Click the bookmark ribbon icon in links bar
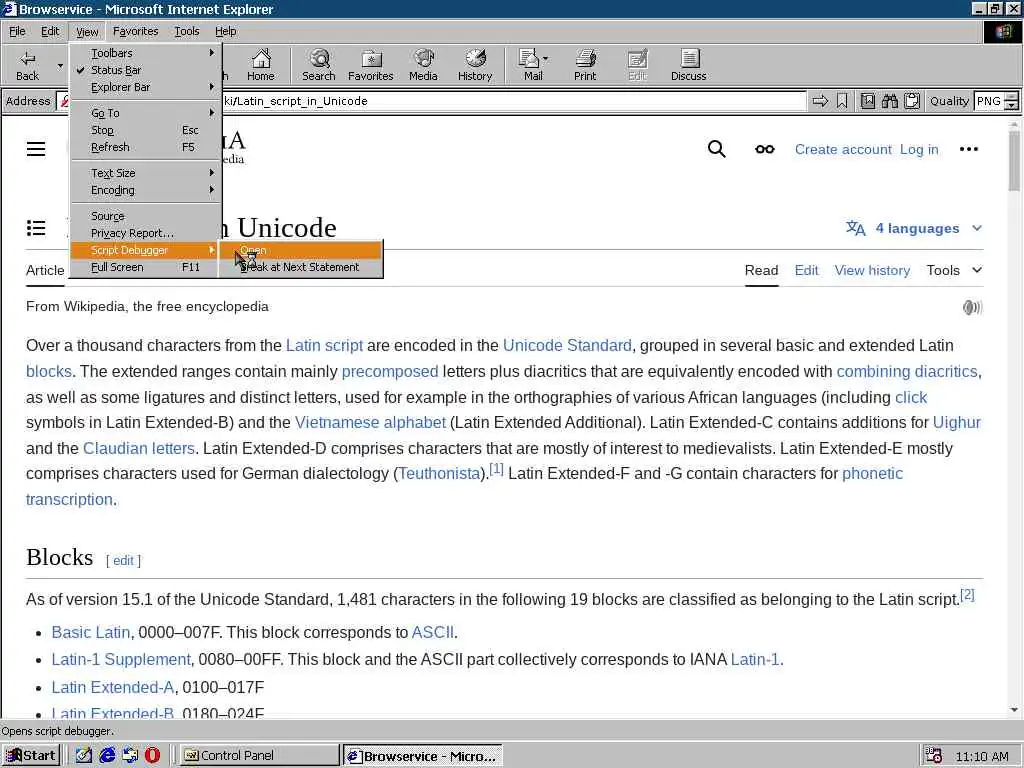 842,101
